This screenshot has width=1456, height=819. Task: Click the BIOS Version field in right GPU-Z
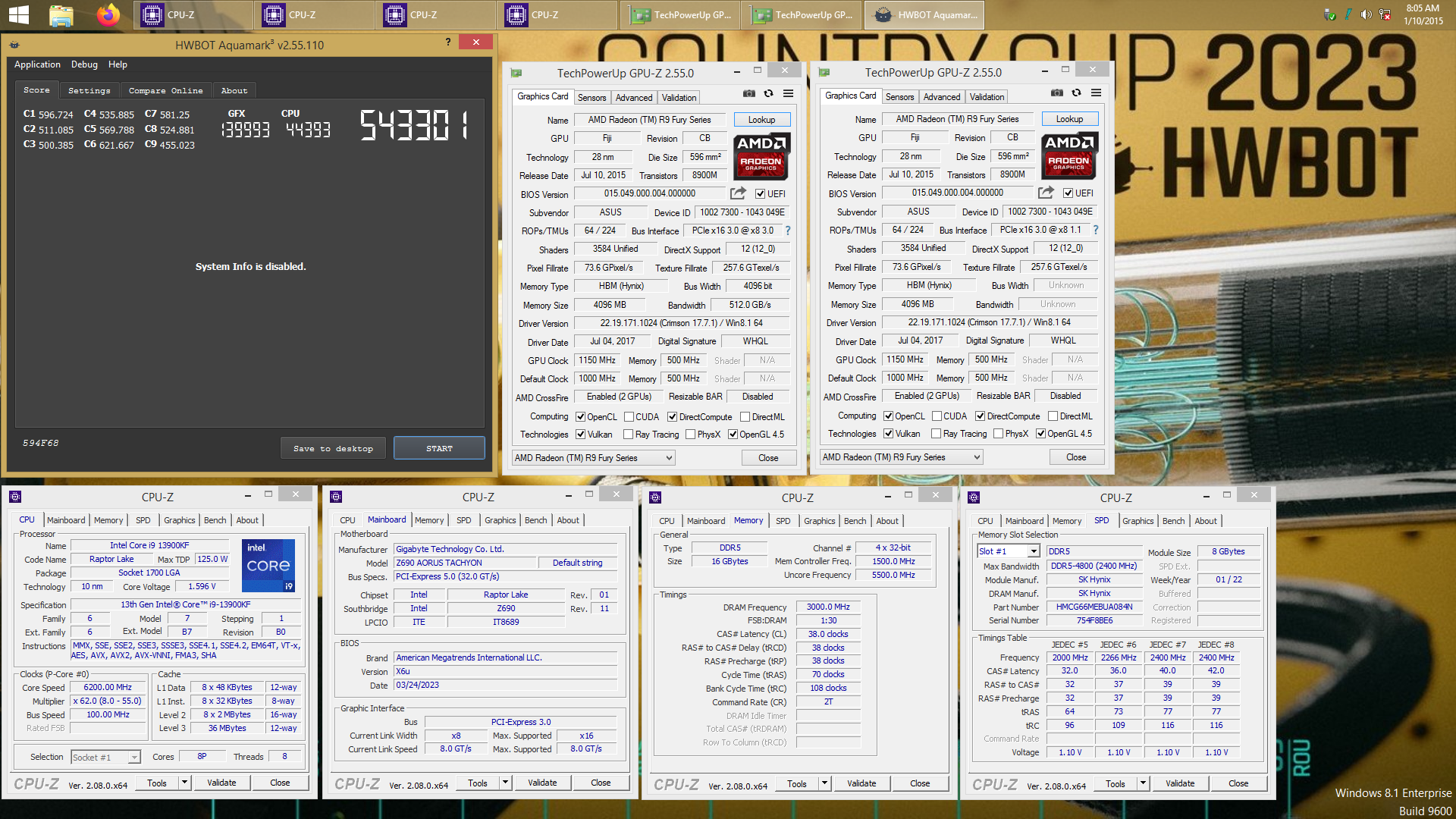957,193
